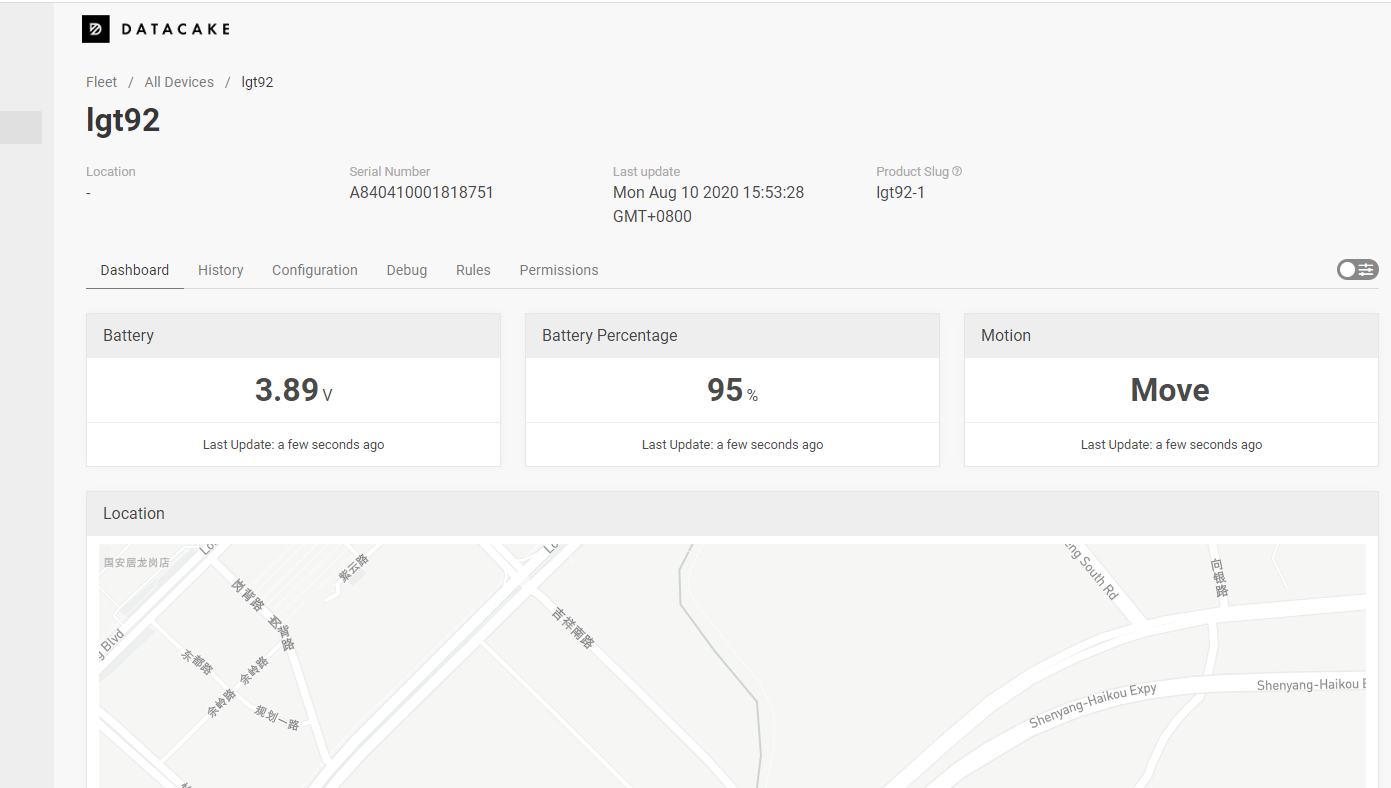Screen dimensions: 1391x788
Task: Select the lgt92 breadcrumb item
Action: [257, 82]
